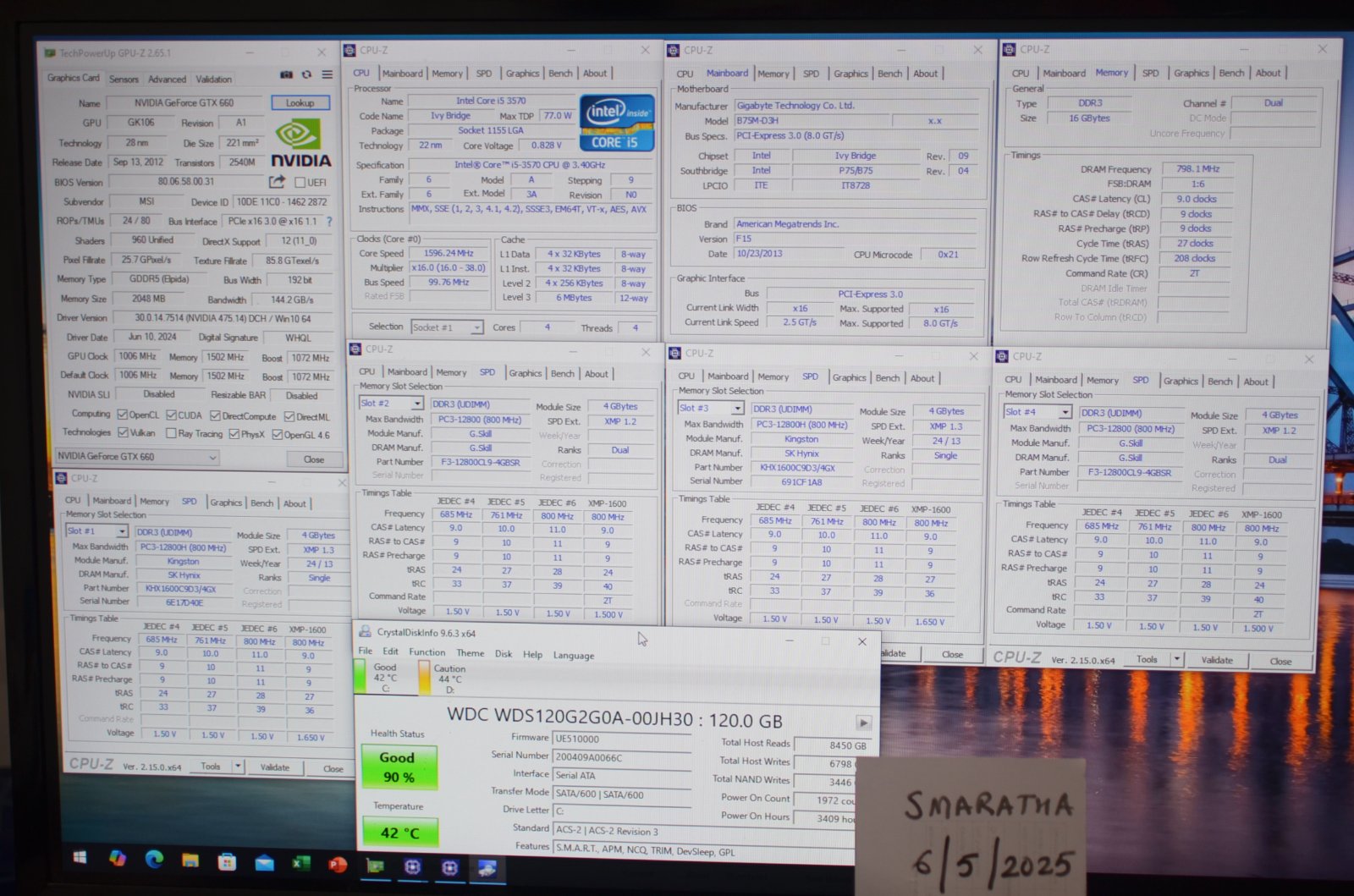Share the BIOS via export arrow icon
Viewport: 1354px width, 896px height.
coord(277,182)
